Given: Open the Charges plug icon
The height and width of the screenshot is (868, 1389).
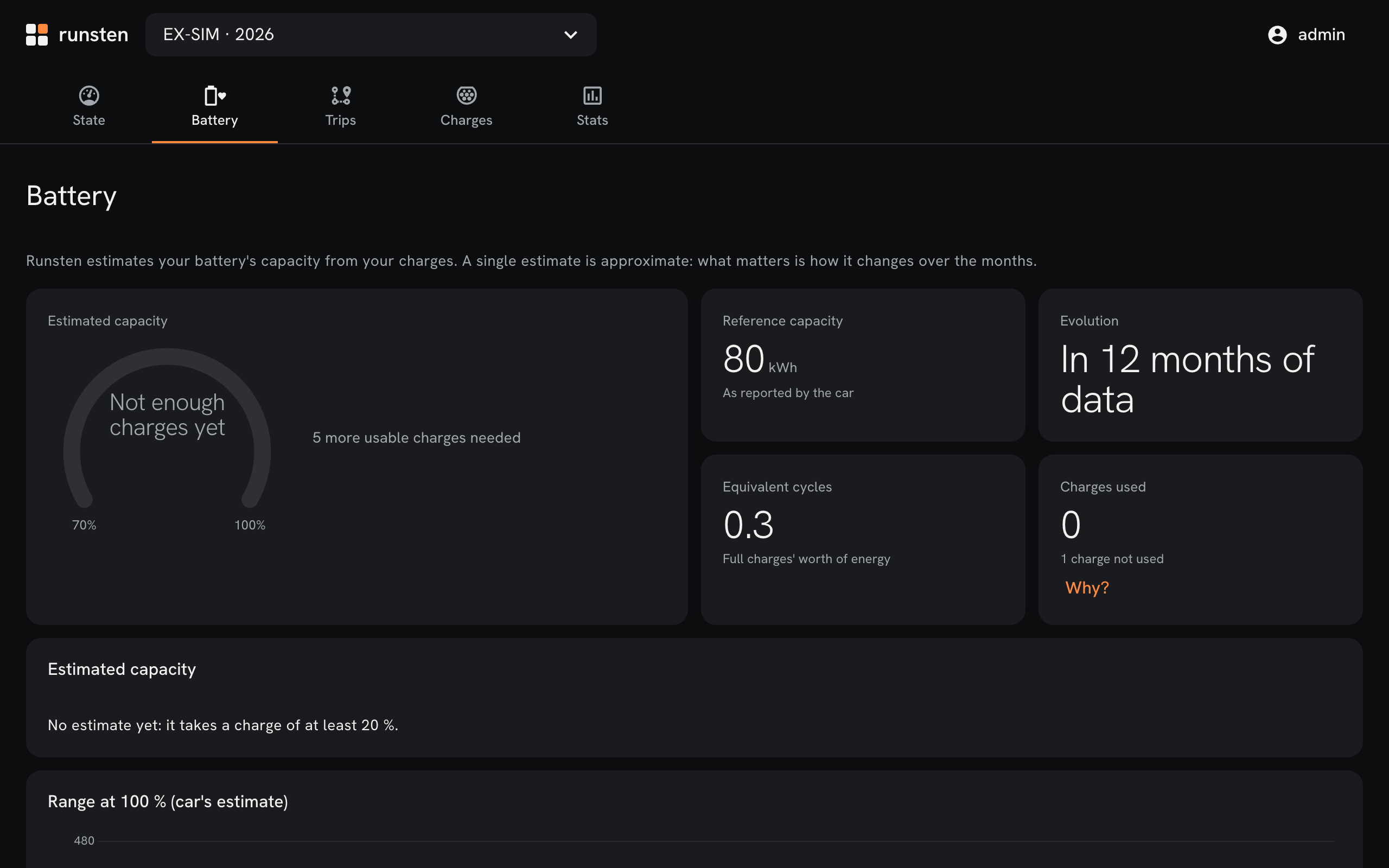Looking at the screenshot, I should (x=467, y=95).
